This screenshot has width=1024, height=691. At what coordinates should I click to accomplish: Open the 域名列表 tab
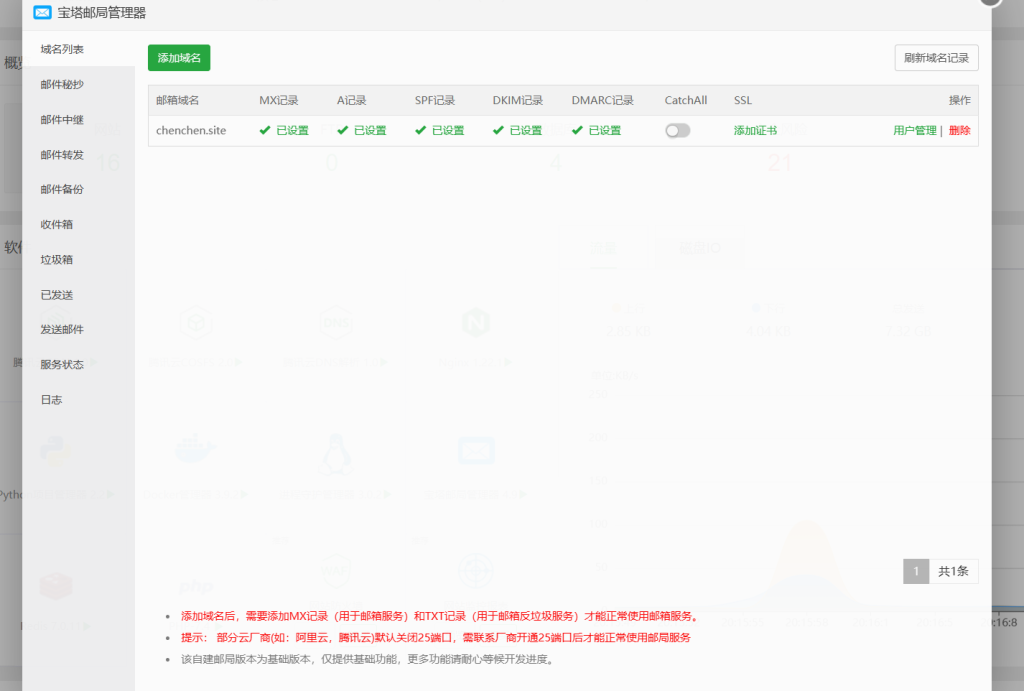62,49
